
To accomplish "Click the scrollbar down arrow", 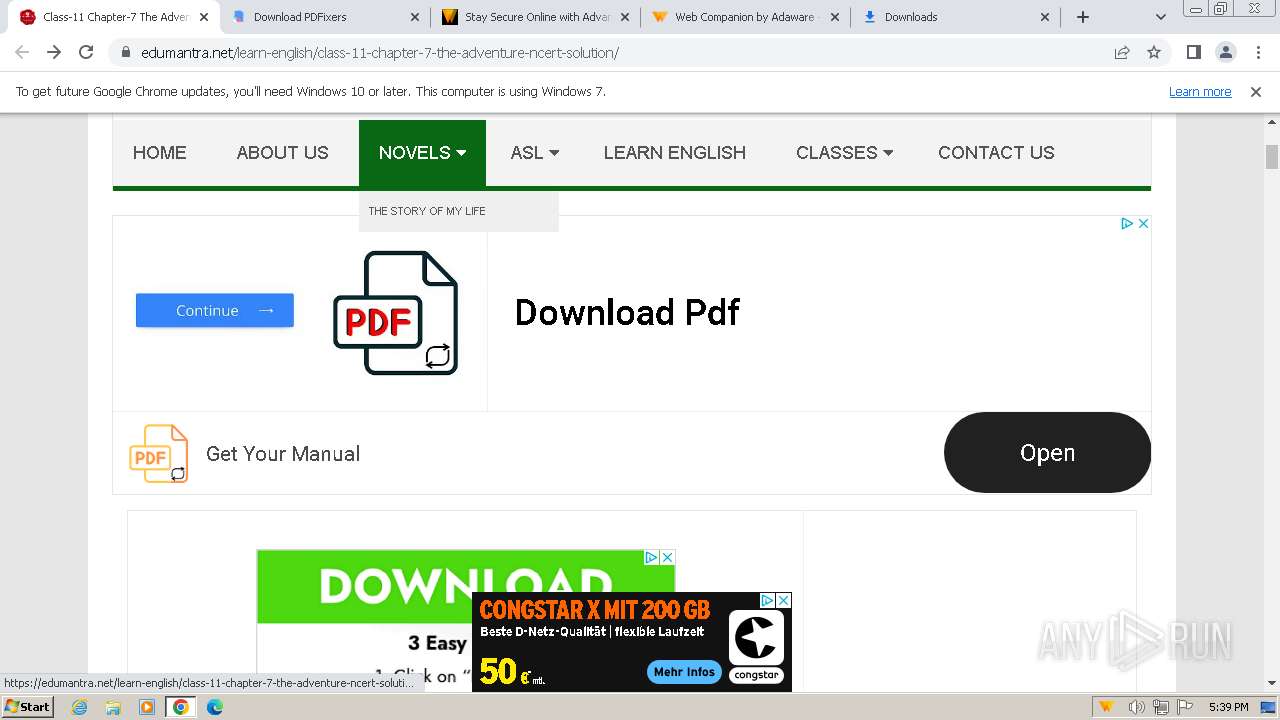I will tap(1272, 684).
